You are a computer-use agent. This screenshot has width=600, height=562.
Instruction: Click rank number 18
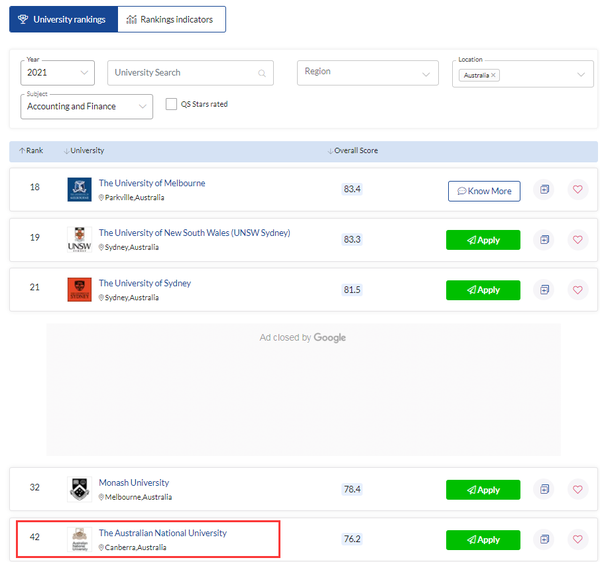(35, 187)
